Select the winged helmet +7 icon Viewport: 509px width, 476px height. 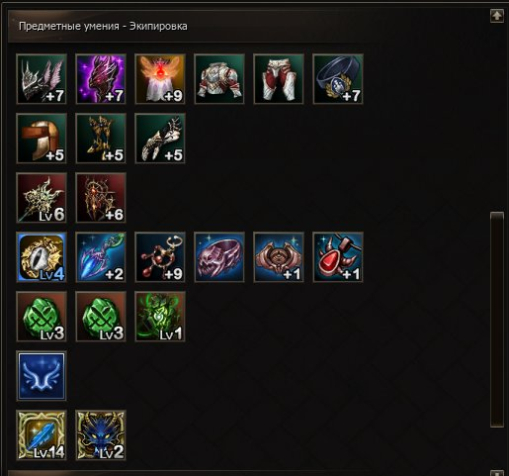(42, 79)
